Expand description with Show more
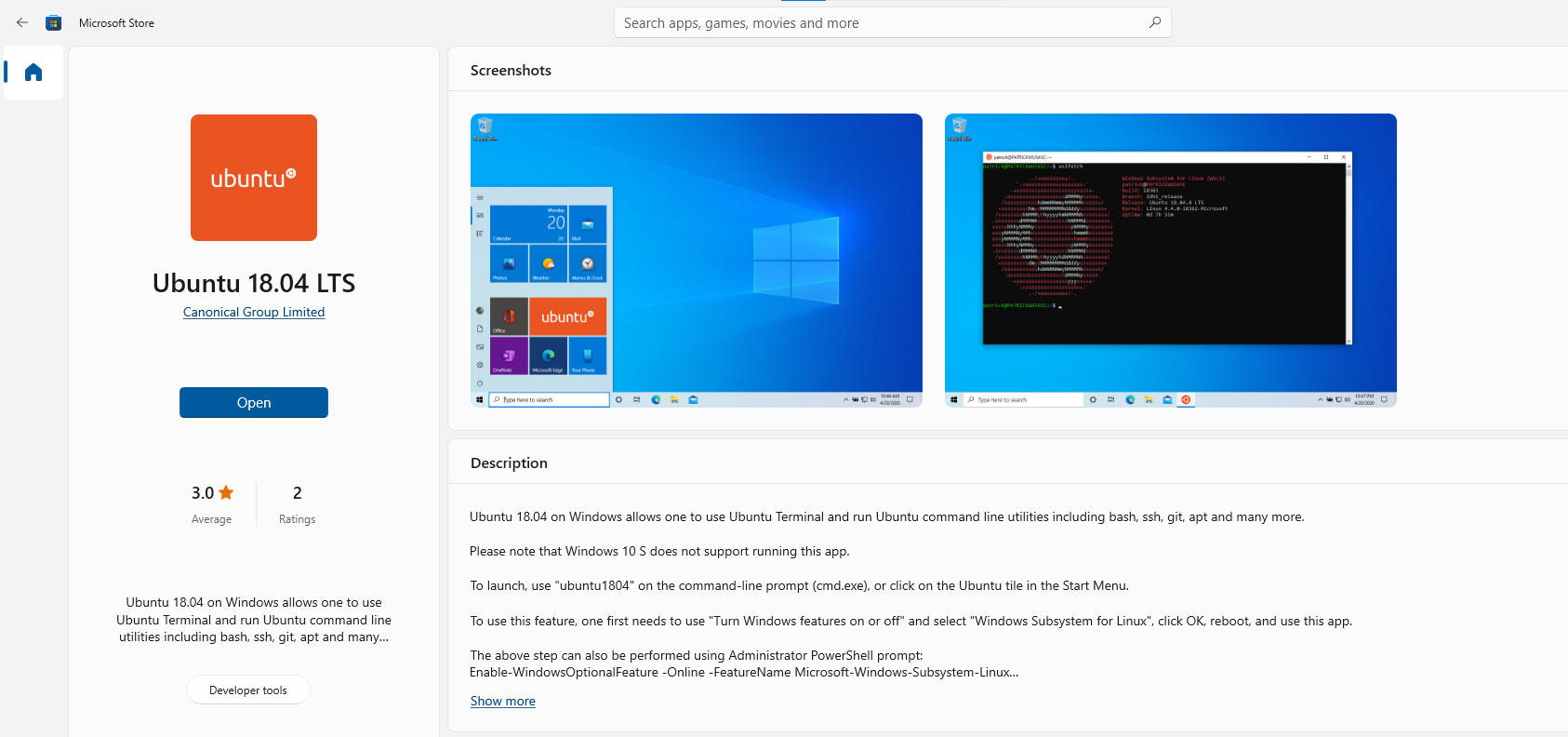Image resolution: width=1568 pixels, height=737 pixels. coord(503,701)
